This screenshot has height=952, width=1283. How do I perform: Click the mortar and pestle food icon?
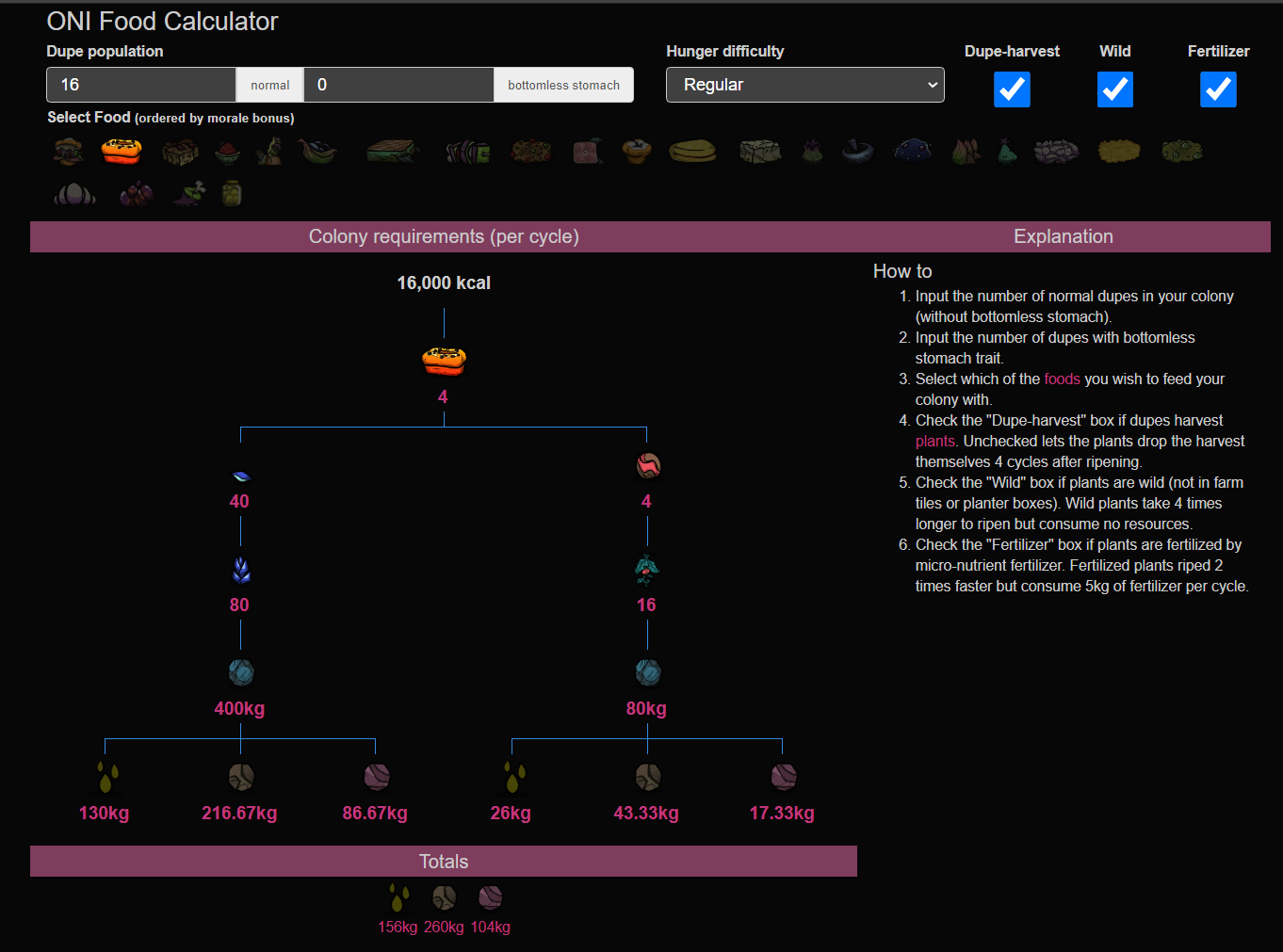tap(857, 151)
